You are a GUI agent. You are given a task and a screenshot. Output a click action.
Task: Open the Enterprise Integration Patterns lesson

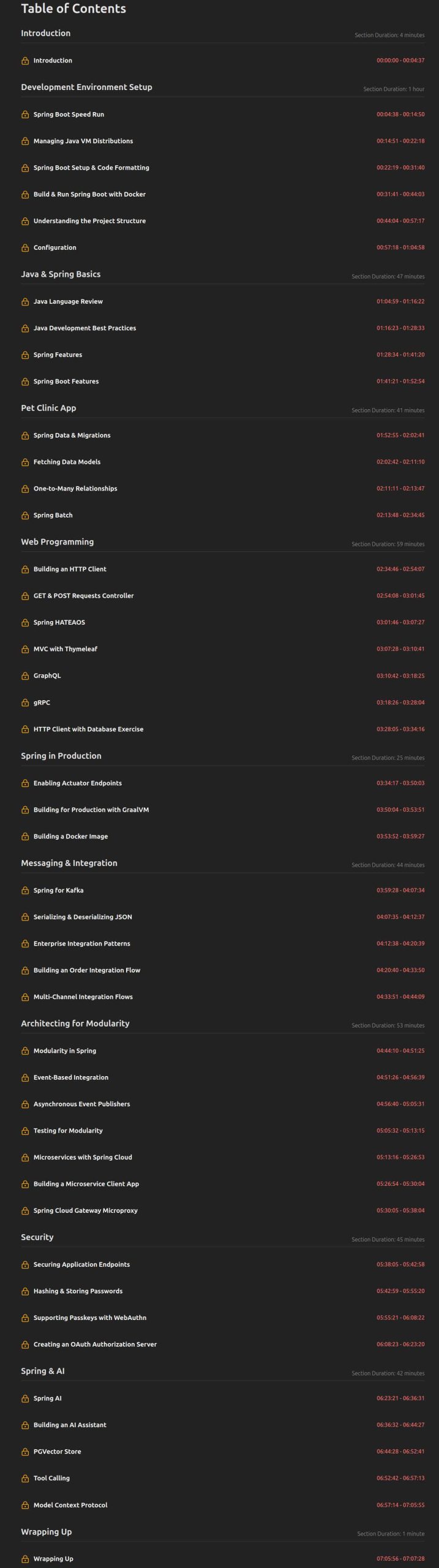pyautogui.click(x=82, y=943)
